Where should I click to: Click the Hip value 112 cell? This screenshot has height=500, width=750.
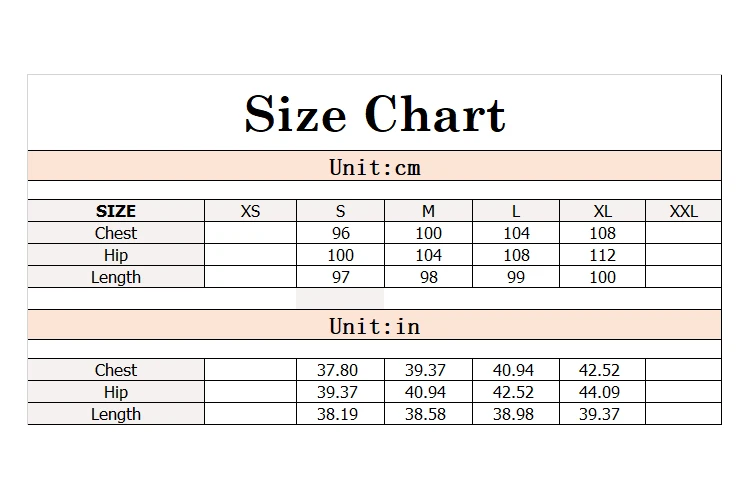click(603, 255)
